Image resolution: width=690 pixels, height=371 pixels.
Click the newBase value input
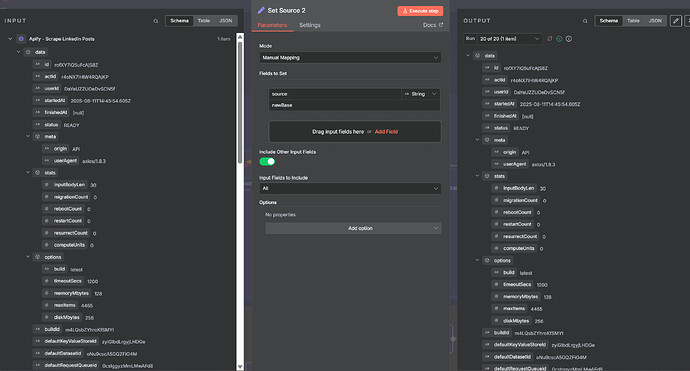354,105
